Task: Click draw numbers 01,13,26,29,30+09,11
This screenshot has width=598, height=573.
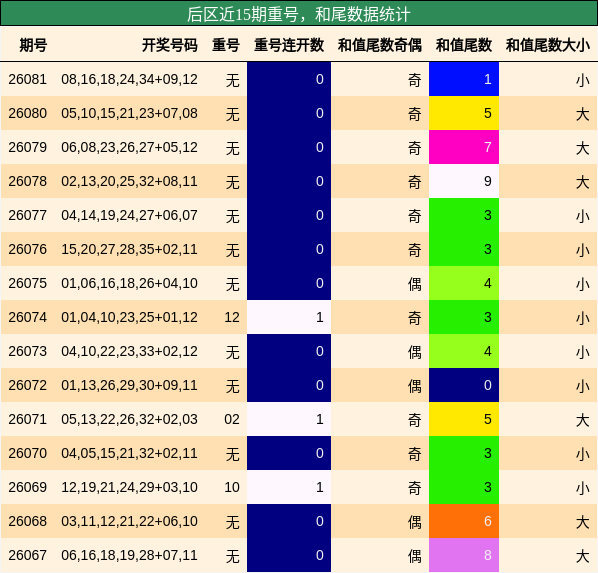Action: (129, 385)
